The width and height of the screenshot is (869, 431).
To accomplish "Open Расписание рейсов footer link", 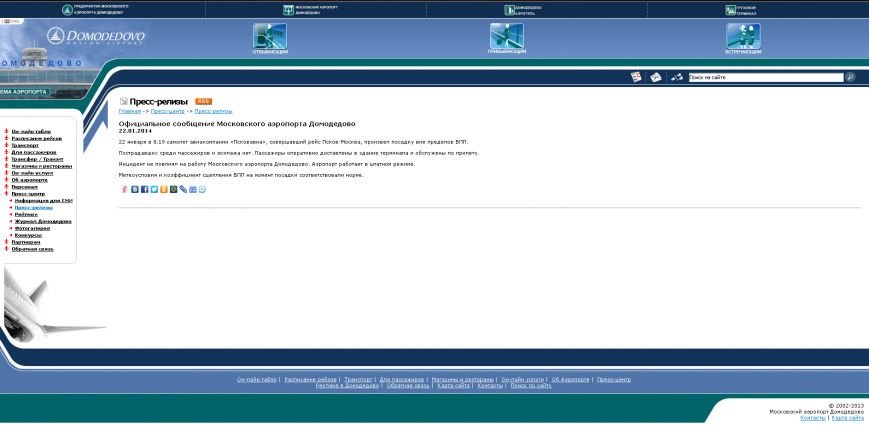I will click(x=310, y=379).
